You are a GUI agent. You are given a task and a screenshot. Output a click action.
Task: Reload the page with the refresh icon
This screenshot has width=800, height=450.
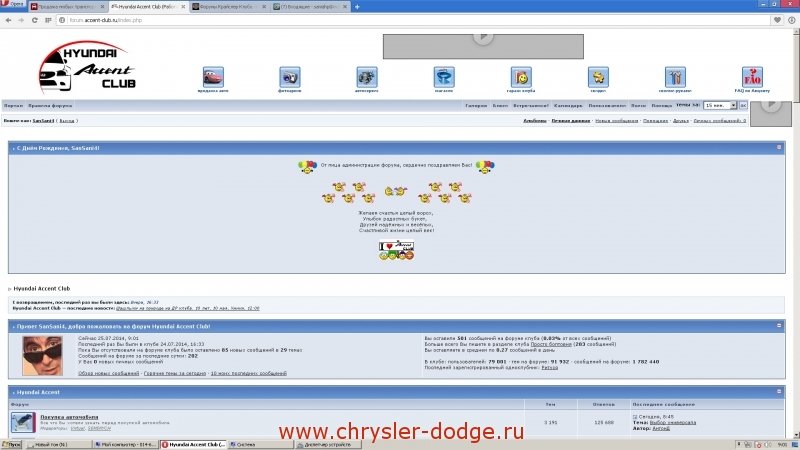tap(34, 20)
